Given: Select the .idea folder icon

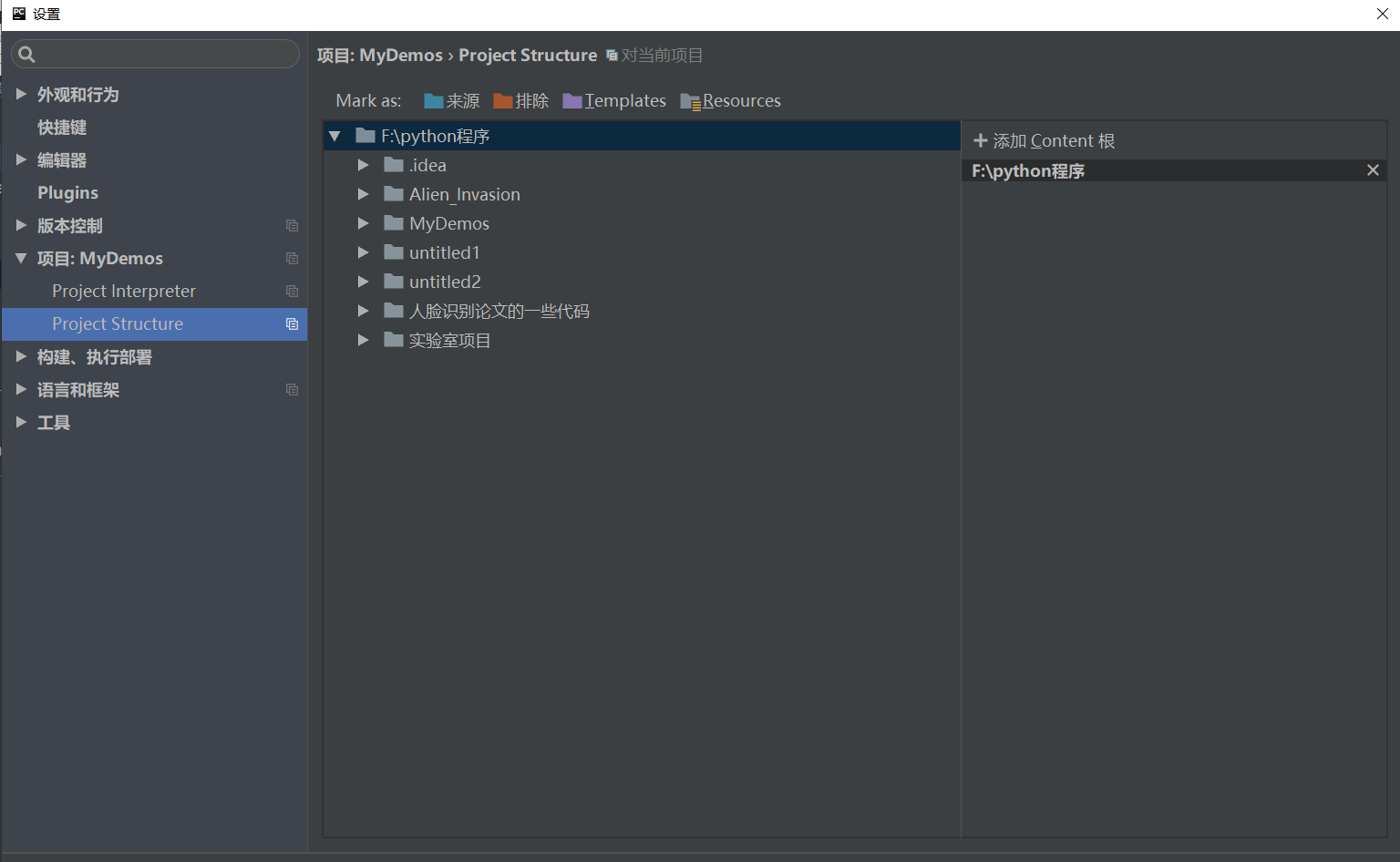Looking at the screenshot, I should click(x=394, y=165).
